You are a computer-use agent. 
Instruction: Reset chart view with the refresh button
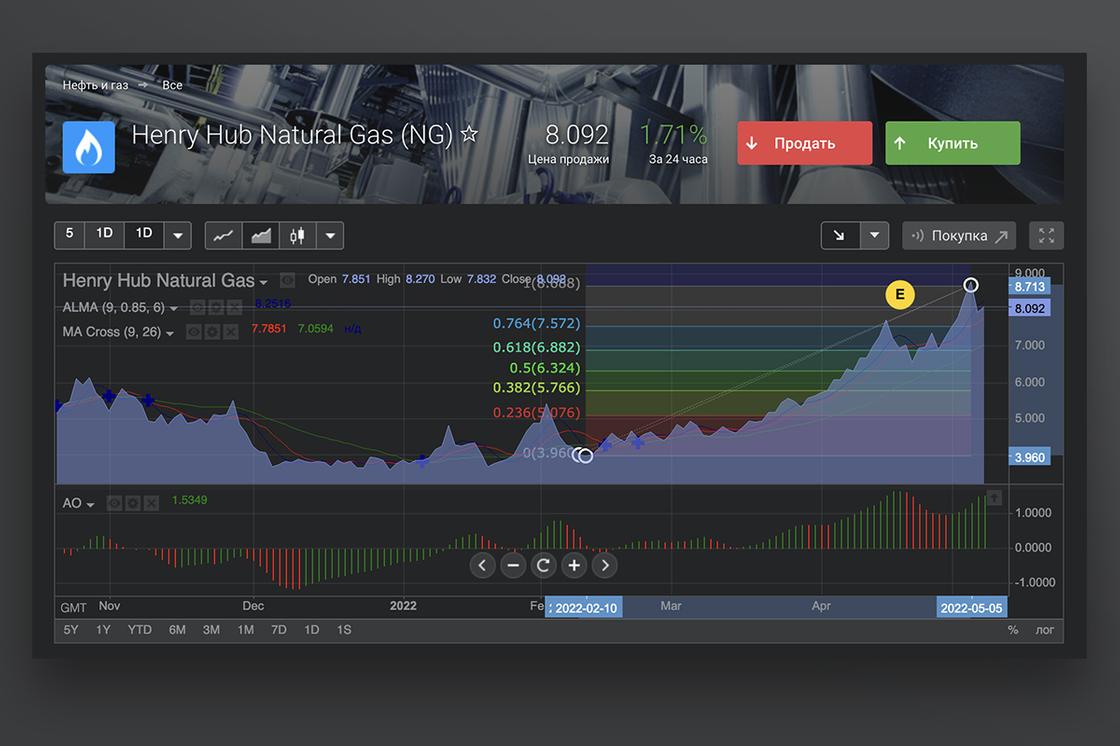[x=544, y=566]
